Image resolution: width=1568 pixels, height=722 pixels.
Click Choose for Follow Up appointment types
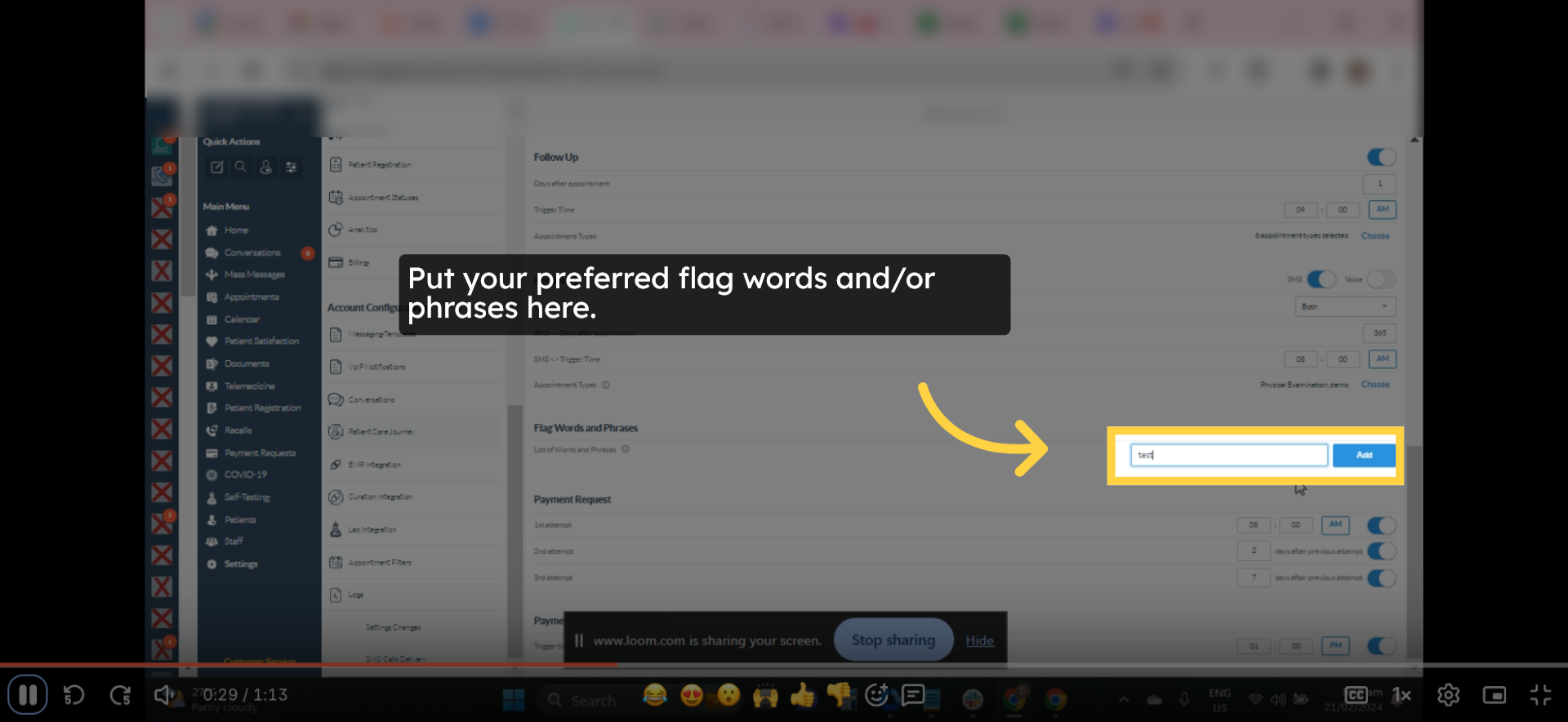point(1375,236)
